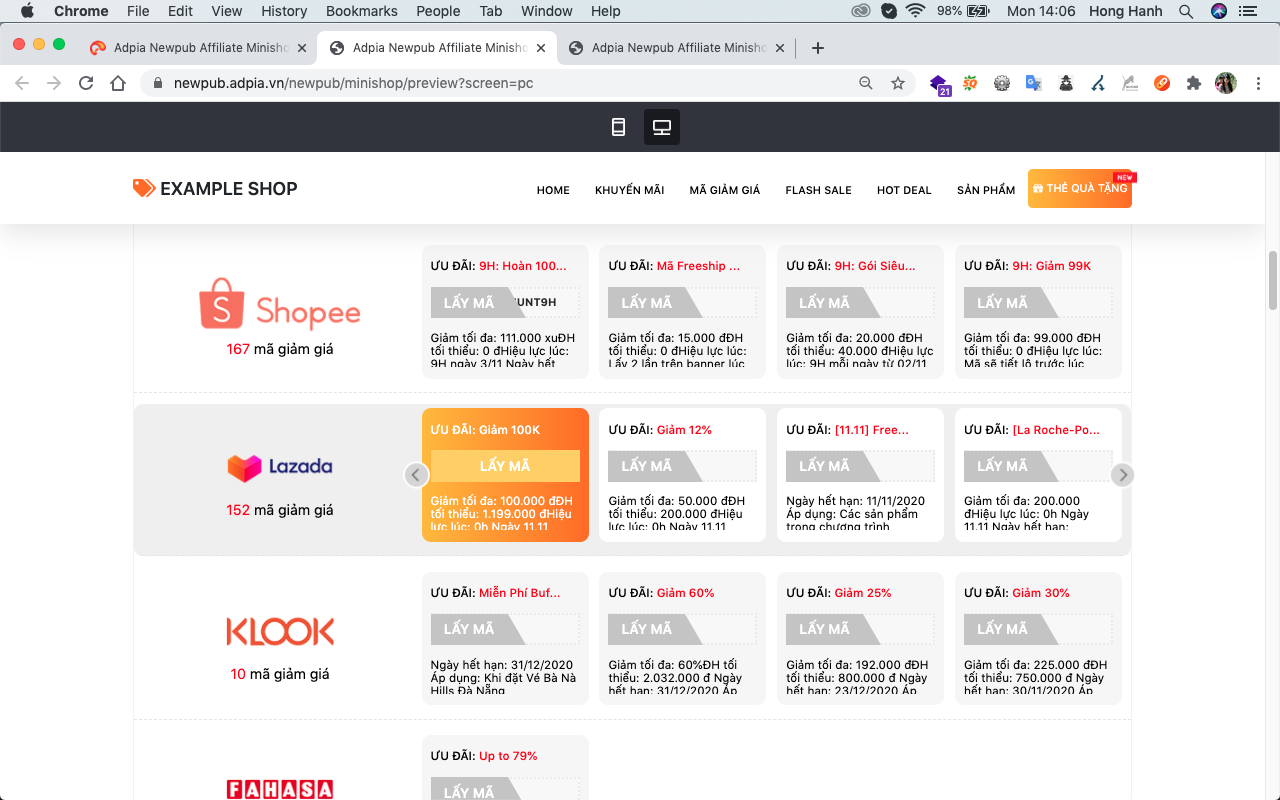The width and height of the screenshot is (1280, 800).
Task: Open the HOT DEAL nav item
Action: click(904, 190)
